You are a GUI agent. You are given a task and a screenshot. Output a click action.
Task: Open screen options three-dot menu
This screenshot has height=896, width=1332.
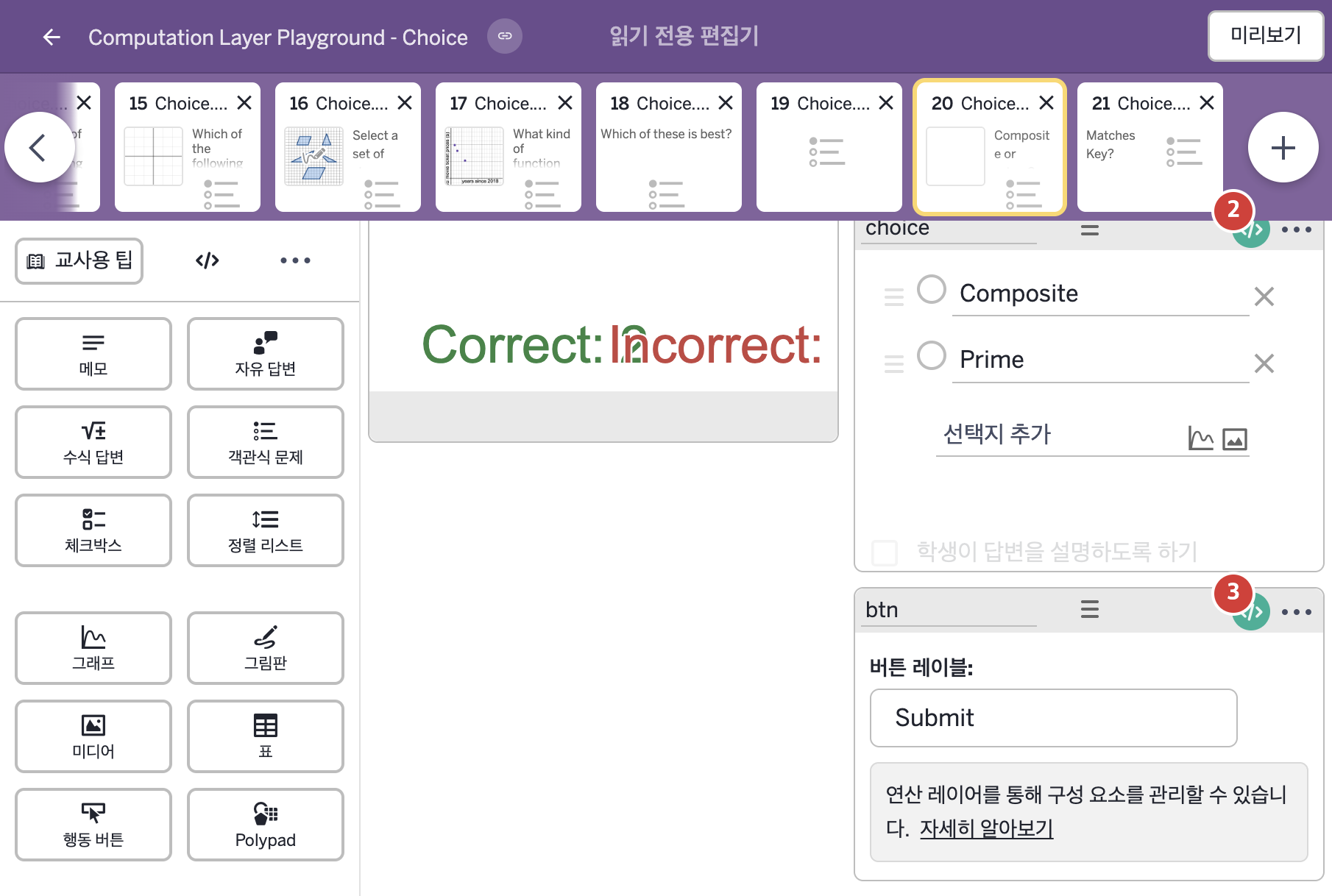click(295, 260)
